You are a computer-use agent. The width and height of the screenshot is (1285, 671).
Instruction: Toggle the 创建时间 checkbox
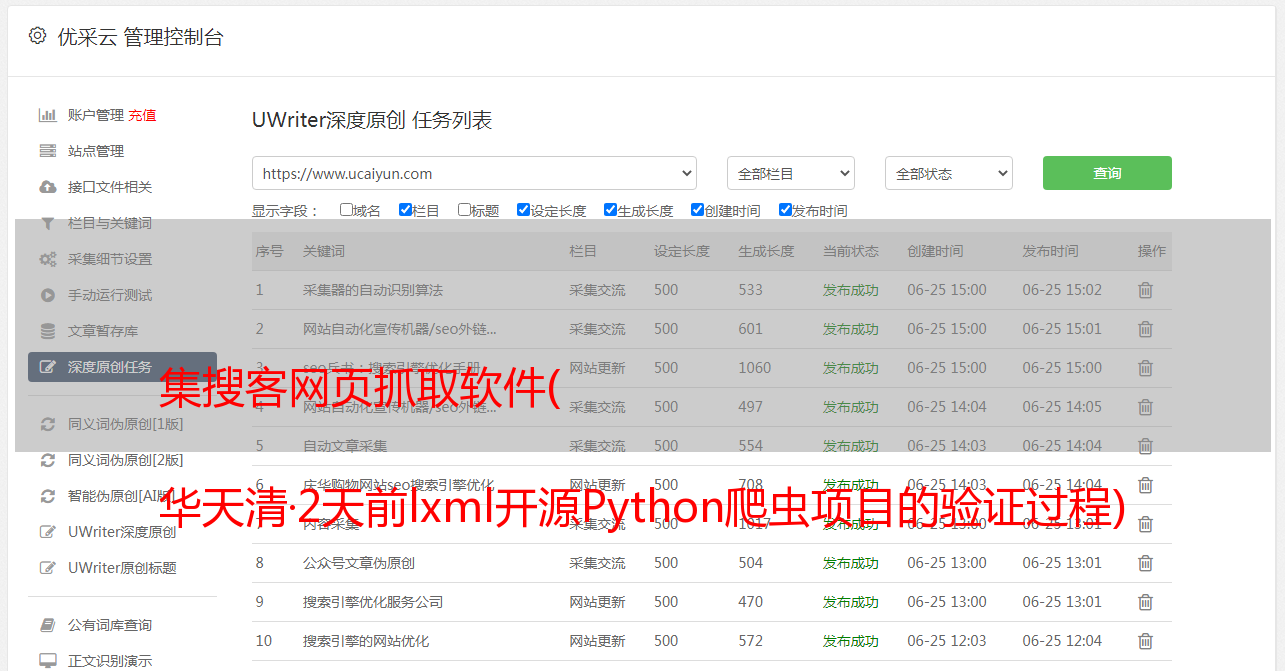(697, 210)
